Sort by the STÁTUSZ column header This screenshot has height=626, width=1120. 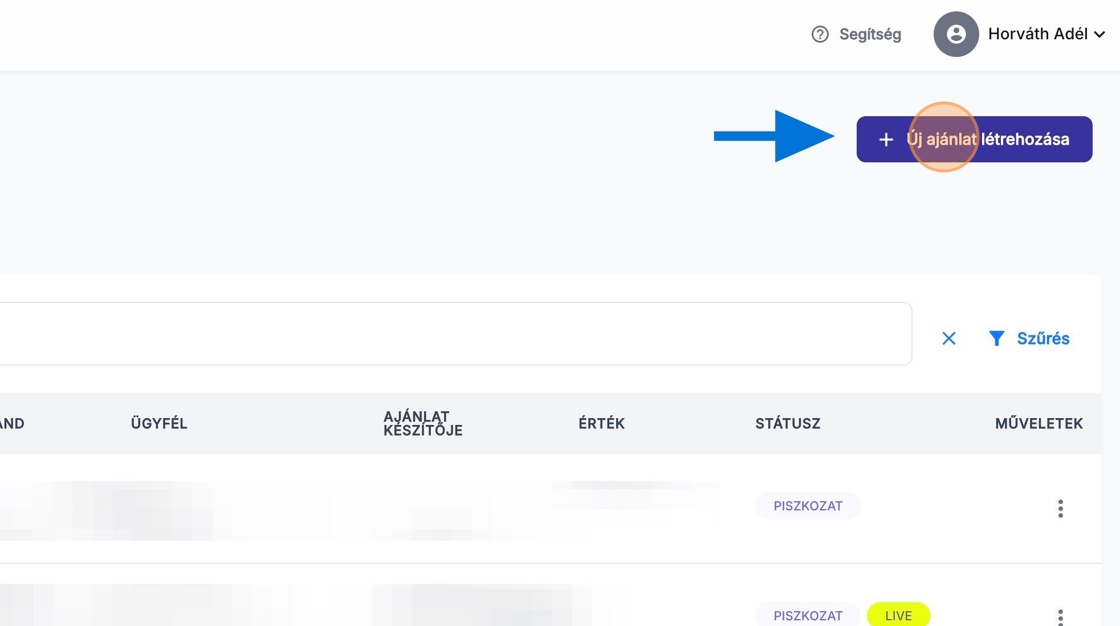787,424
